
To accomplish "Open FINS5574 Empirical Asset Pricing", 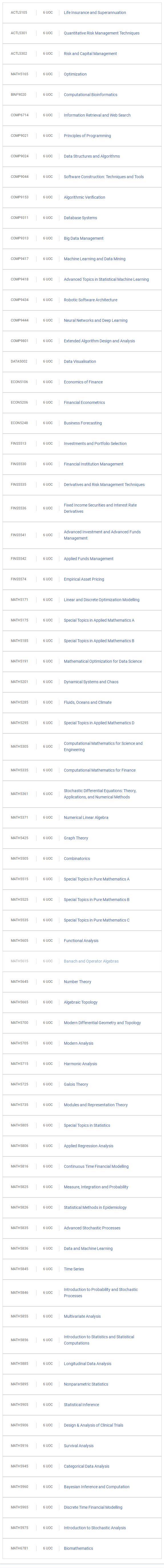I will coord(82,579).
